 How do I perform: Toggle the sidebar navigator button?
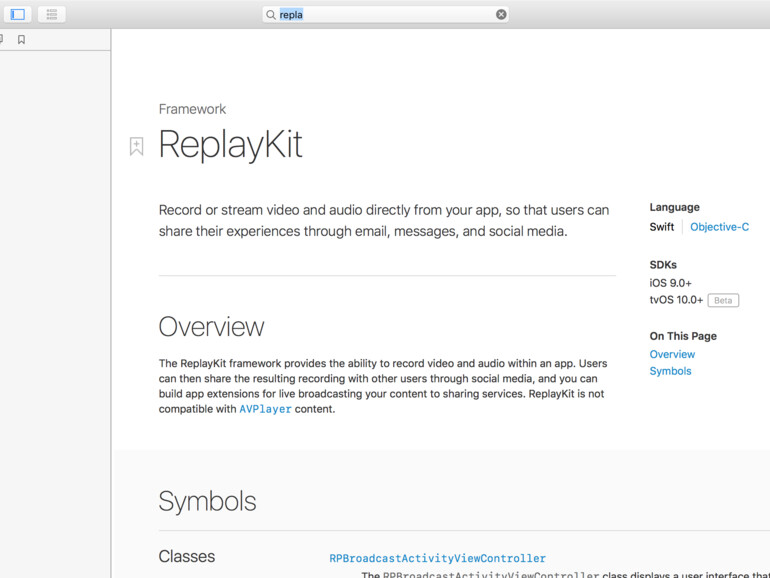[18, 14]
